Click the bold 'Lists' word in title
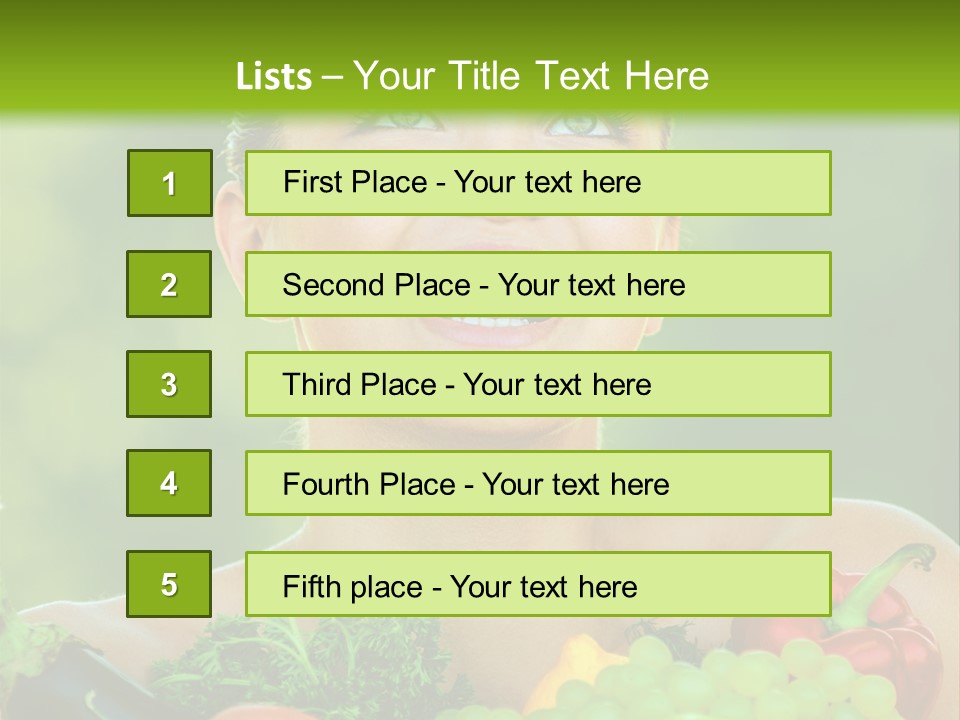 coord(274,76)
